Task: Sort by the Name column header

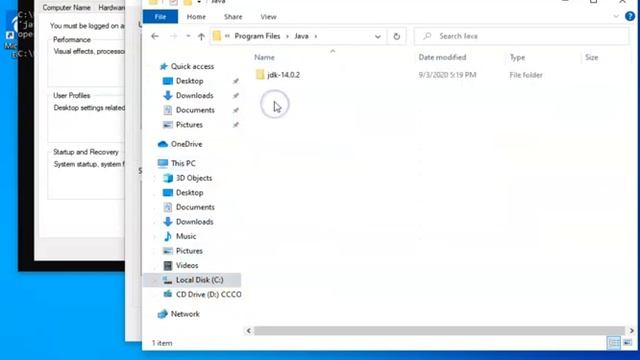Action: coord(264,58)
